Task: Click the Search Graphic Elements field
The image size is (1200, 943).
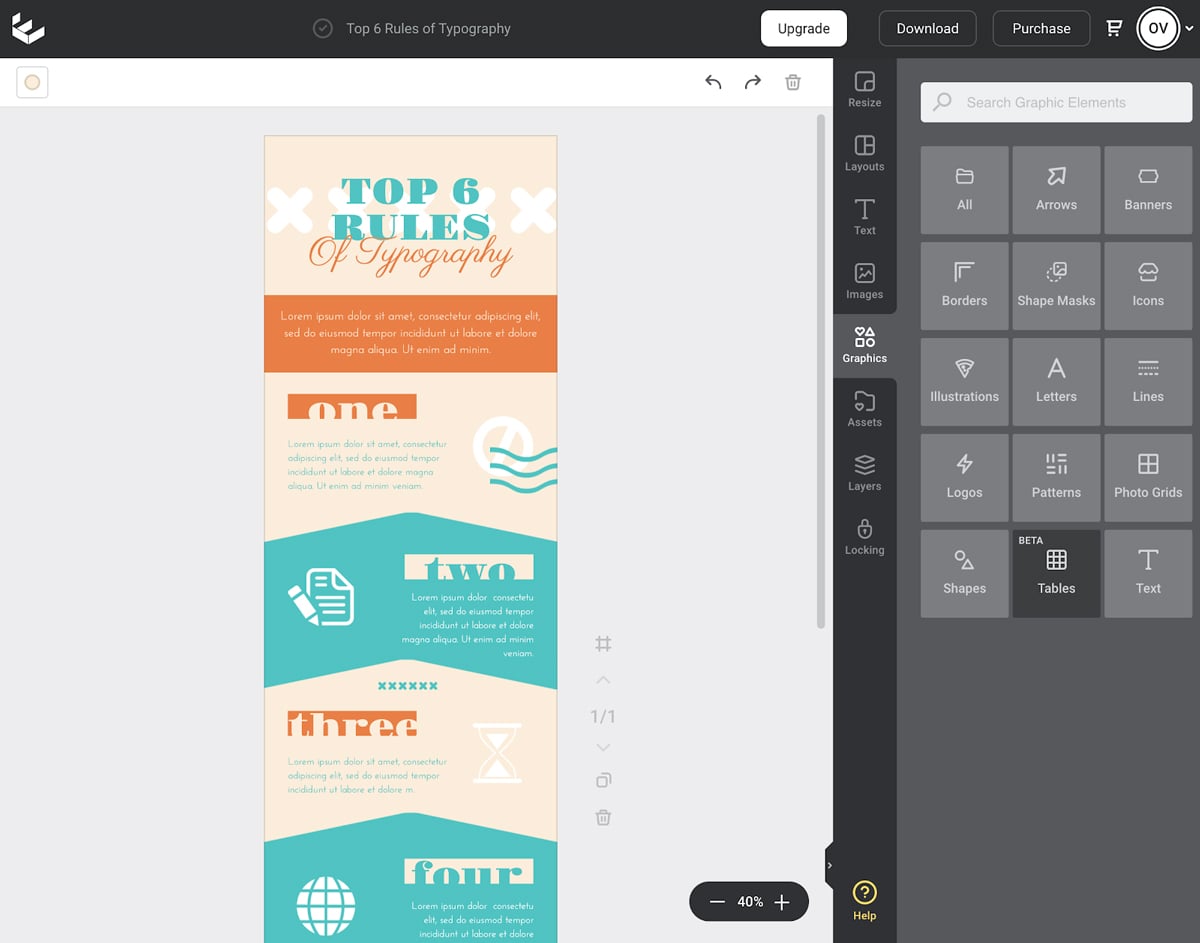Action: (1056, 102)
